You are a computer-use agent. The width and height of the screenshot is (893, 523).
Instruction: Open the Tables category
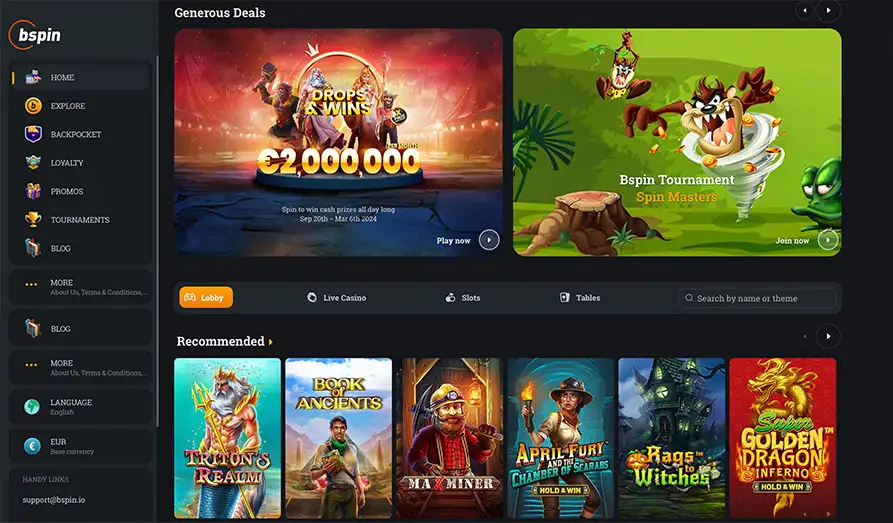click(x=580, y=297)
